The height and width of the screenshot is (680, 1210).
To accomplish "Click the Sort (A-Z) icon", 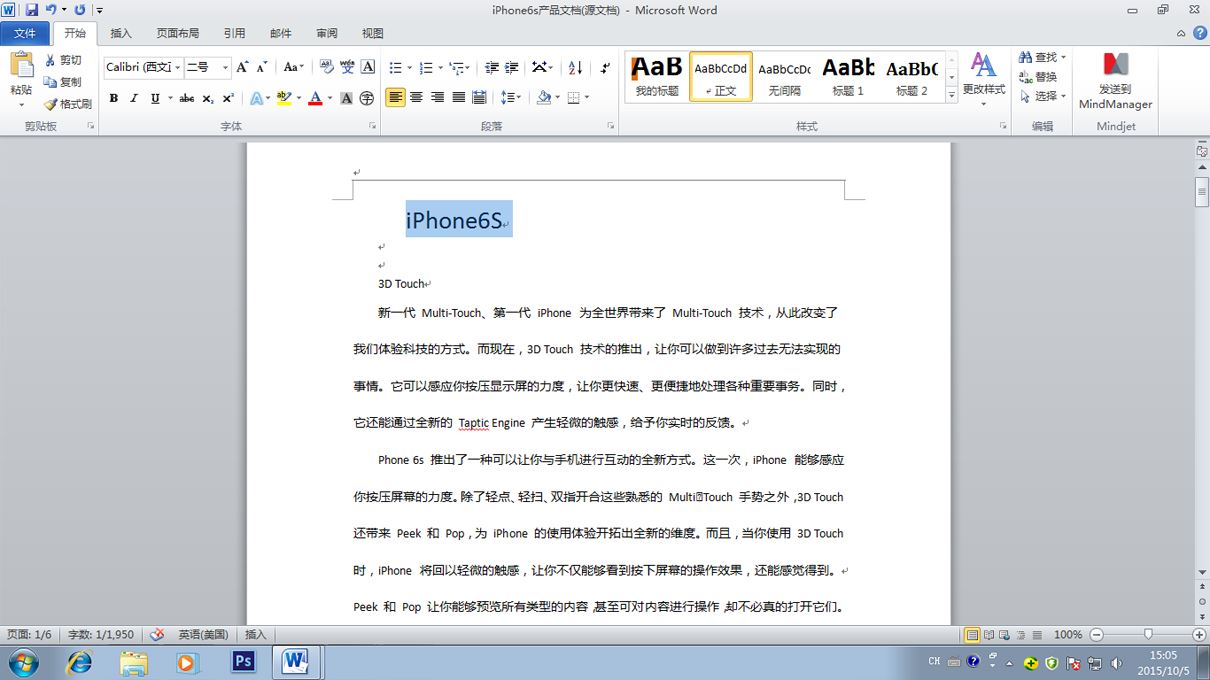I will click(x=575, y=67).
